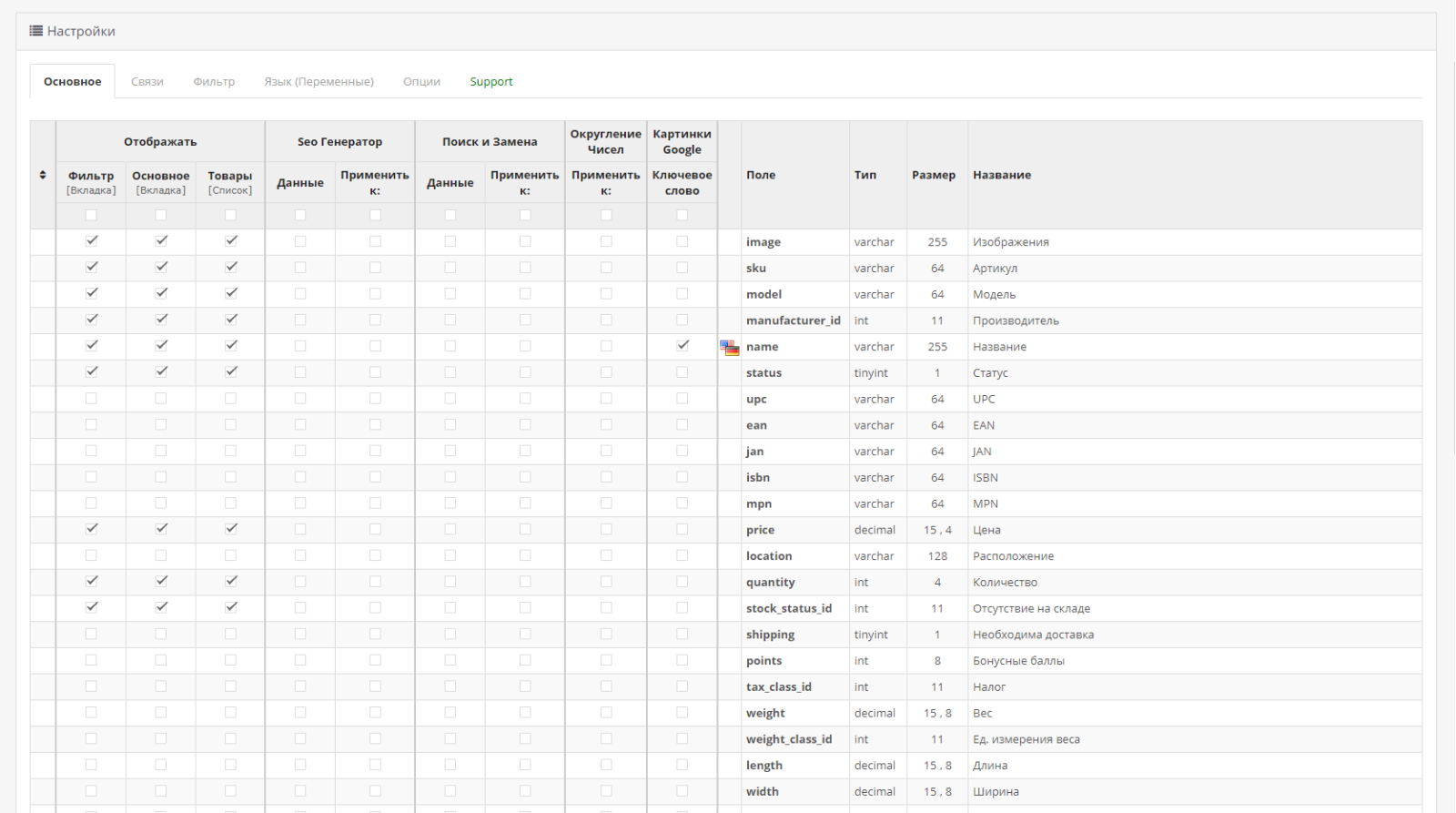Enable Фильтр checkbox for the mpn row
The height and width of the screenshot is (813, 1456).
click(91, 503)
